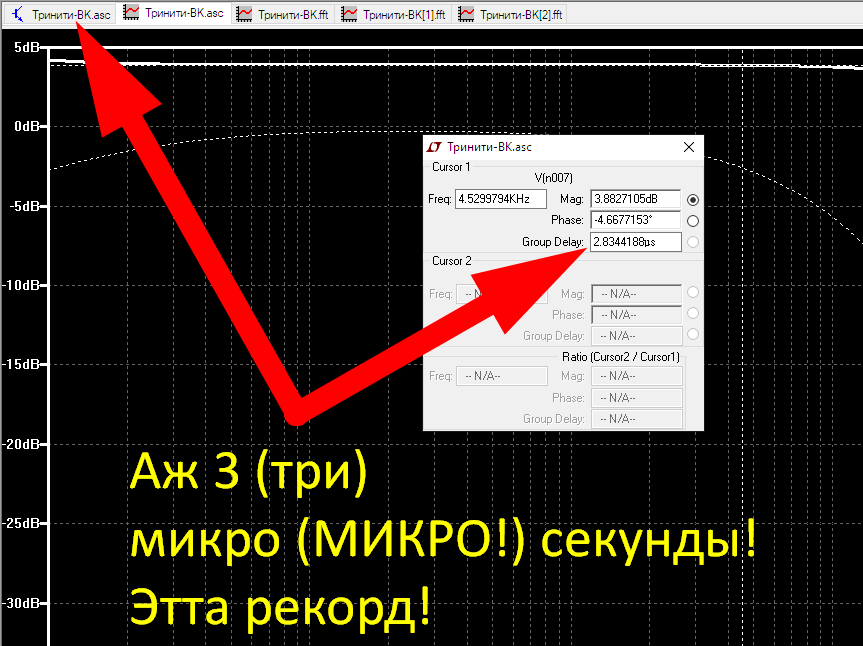
Task: Click the LTspice logo in the cursor dialog title bar
Action: (433, 147)
